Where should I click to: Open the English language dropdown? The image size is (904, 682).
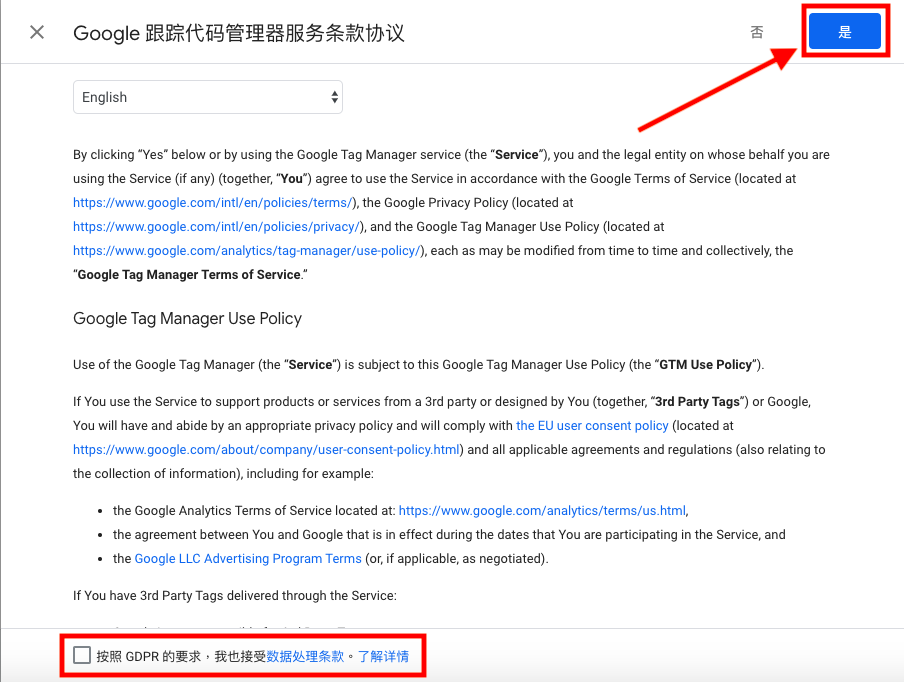208,97
